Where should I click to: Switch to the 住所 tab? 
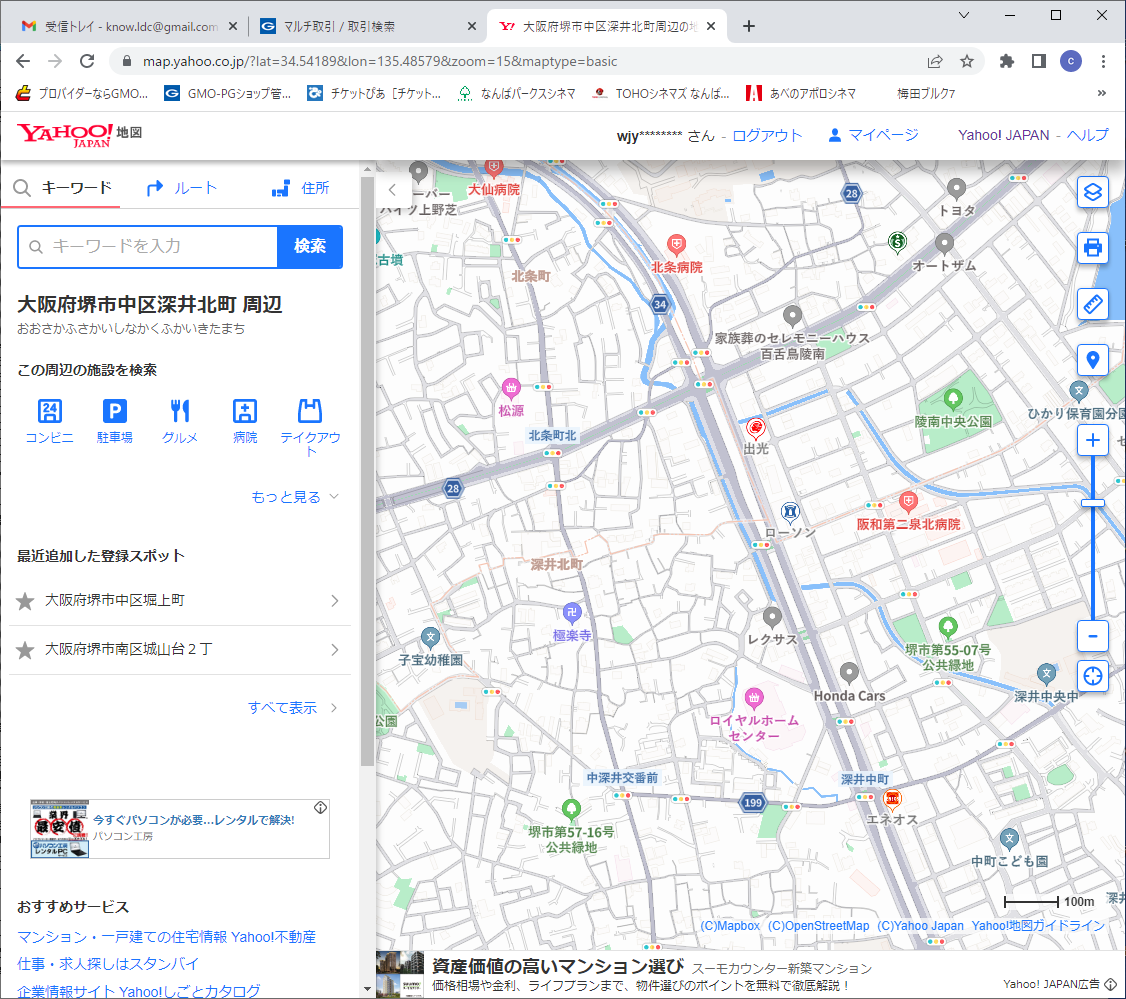(300, 188)
